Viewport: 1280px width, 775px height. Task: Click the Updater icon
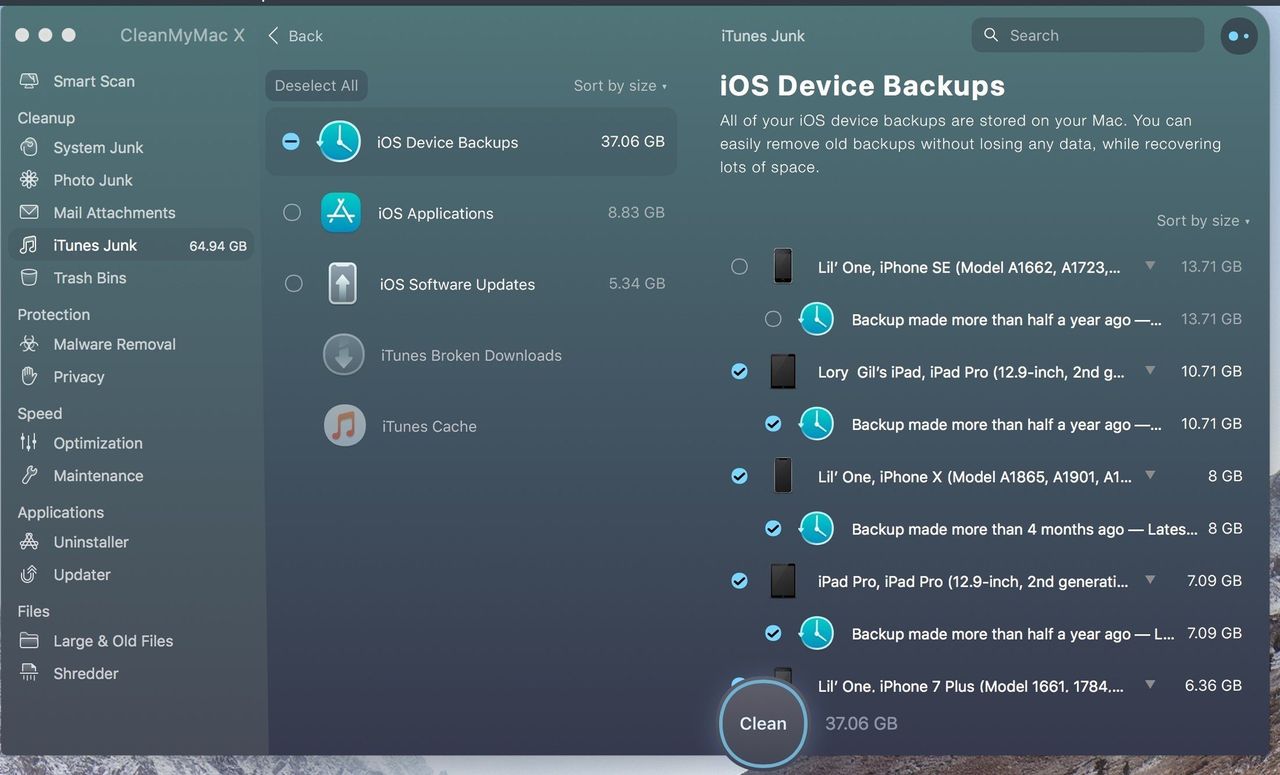click(29, 574)
